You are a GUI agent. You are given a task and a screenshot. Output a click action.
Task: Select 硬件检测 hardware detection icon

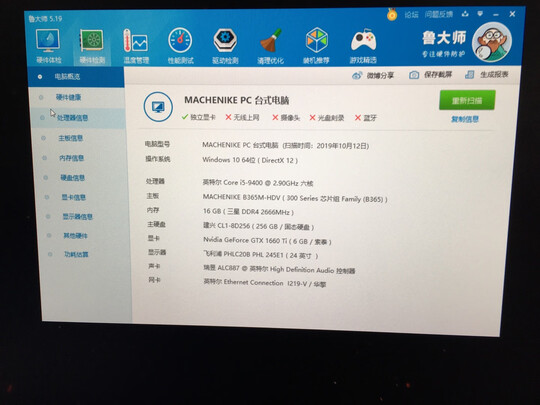[x=92, y=46]
